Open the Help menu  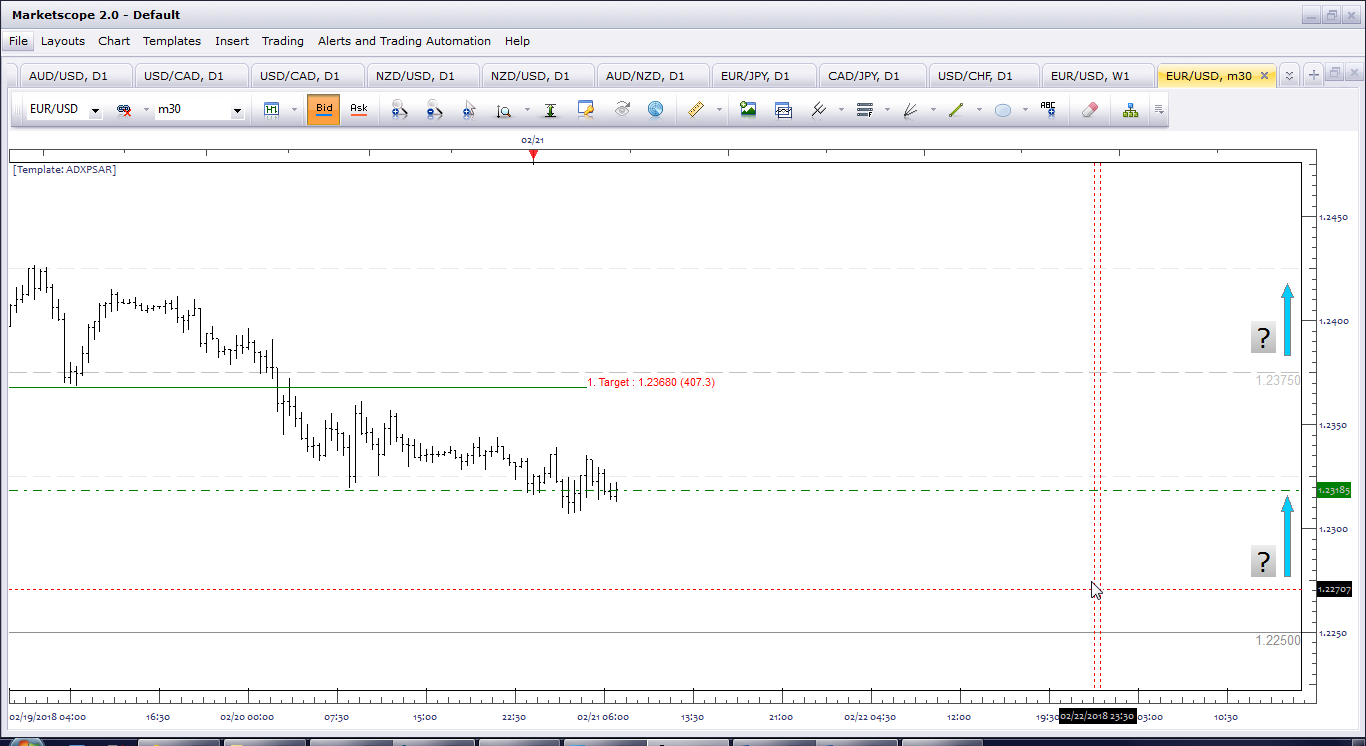[x=517, y=41]
